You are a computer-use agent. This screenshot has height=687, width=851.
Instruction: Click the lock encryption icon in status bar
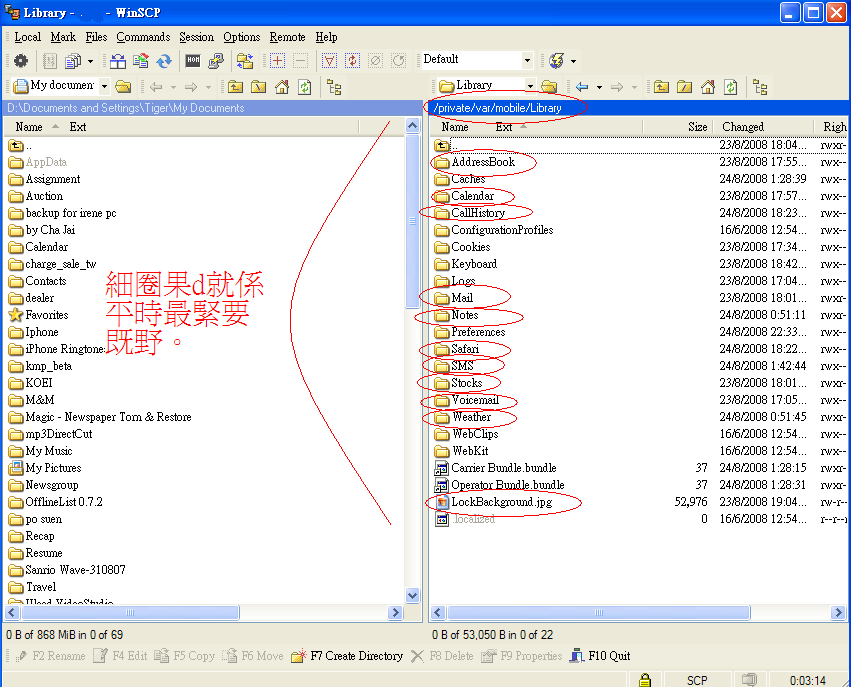pos(645,680)
